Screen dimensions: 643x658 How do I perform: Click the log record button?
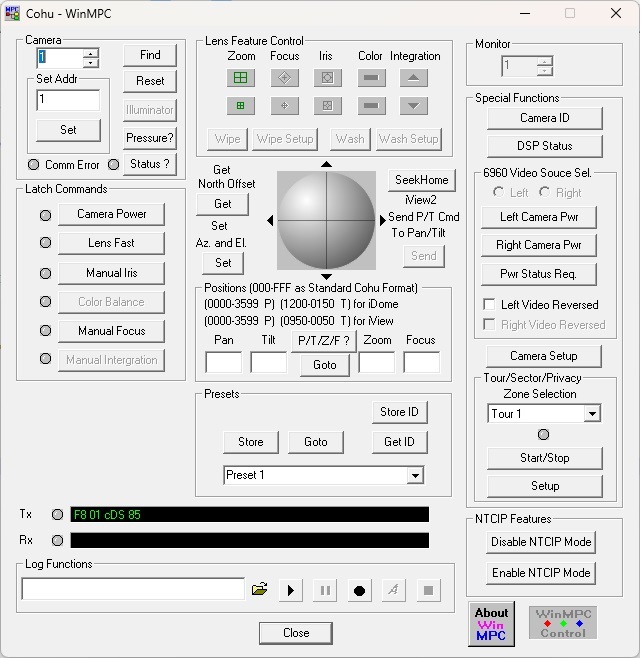click(359, 590)
